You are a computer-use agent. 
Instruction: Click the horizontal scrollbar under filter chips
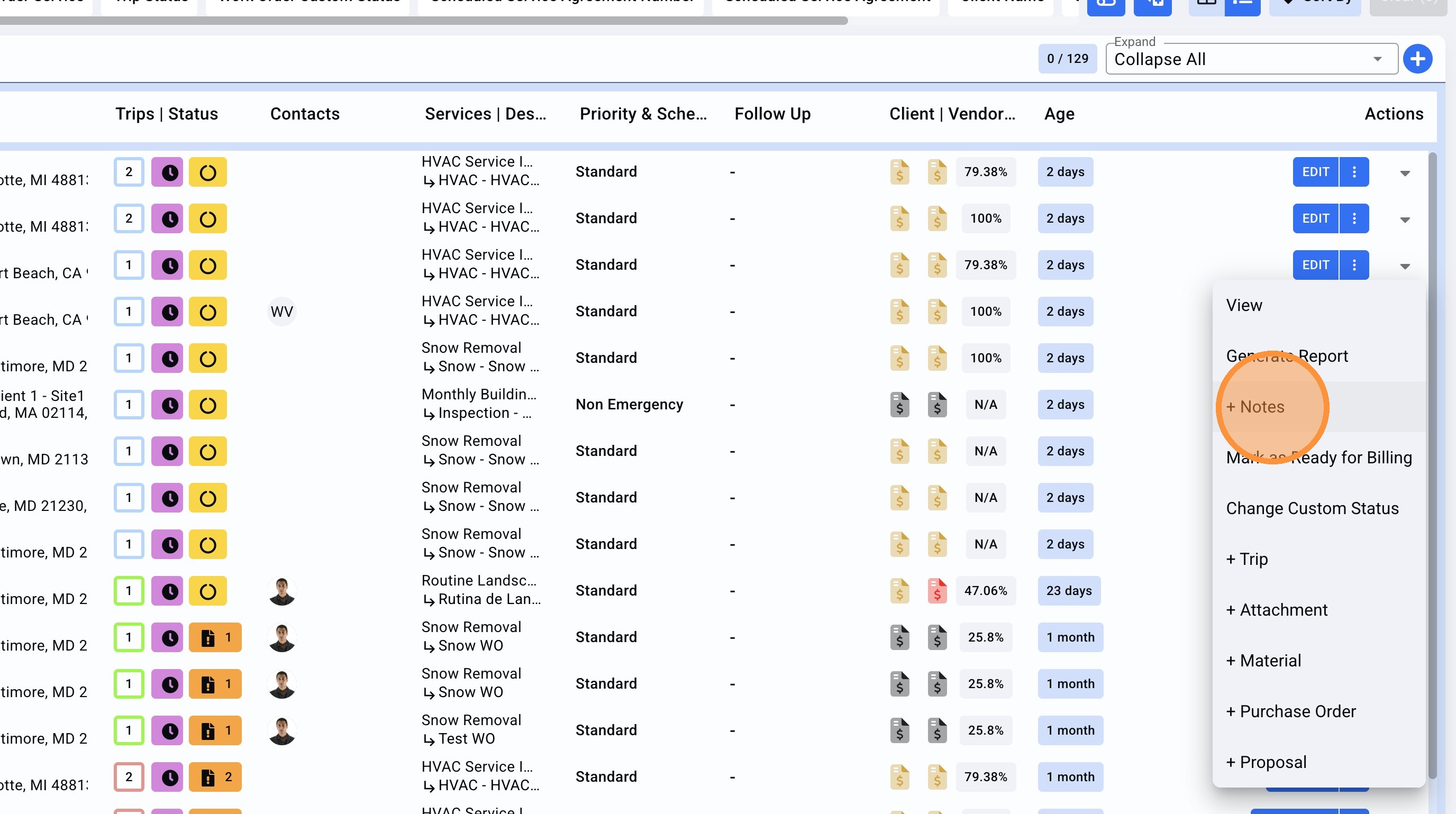click(424, 21)
